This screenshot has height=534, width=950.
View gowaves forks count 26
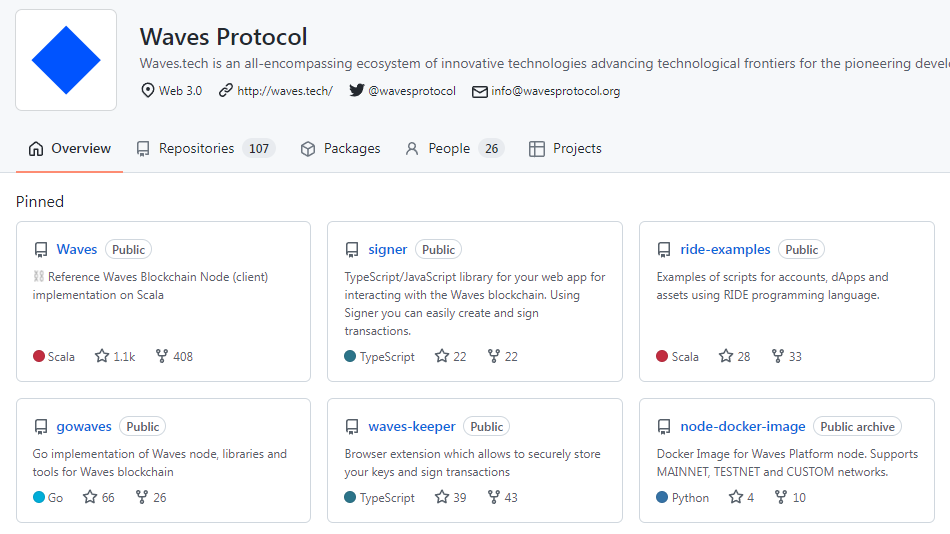151,497
